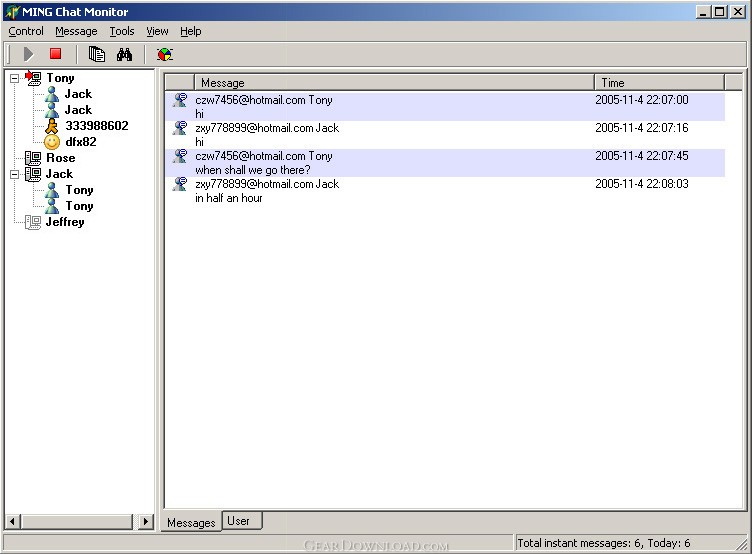752x554 pixels.
Task: Select the dfx82 contact
Action: tap(81, 142)
